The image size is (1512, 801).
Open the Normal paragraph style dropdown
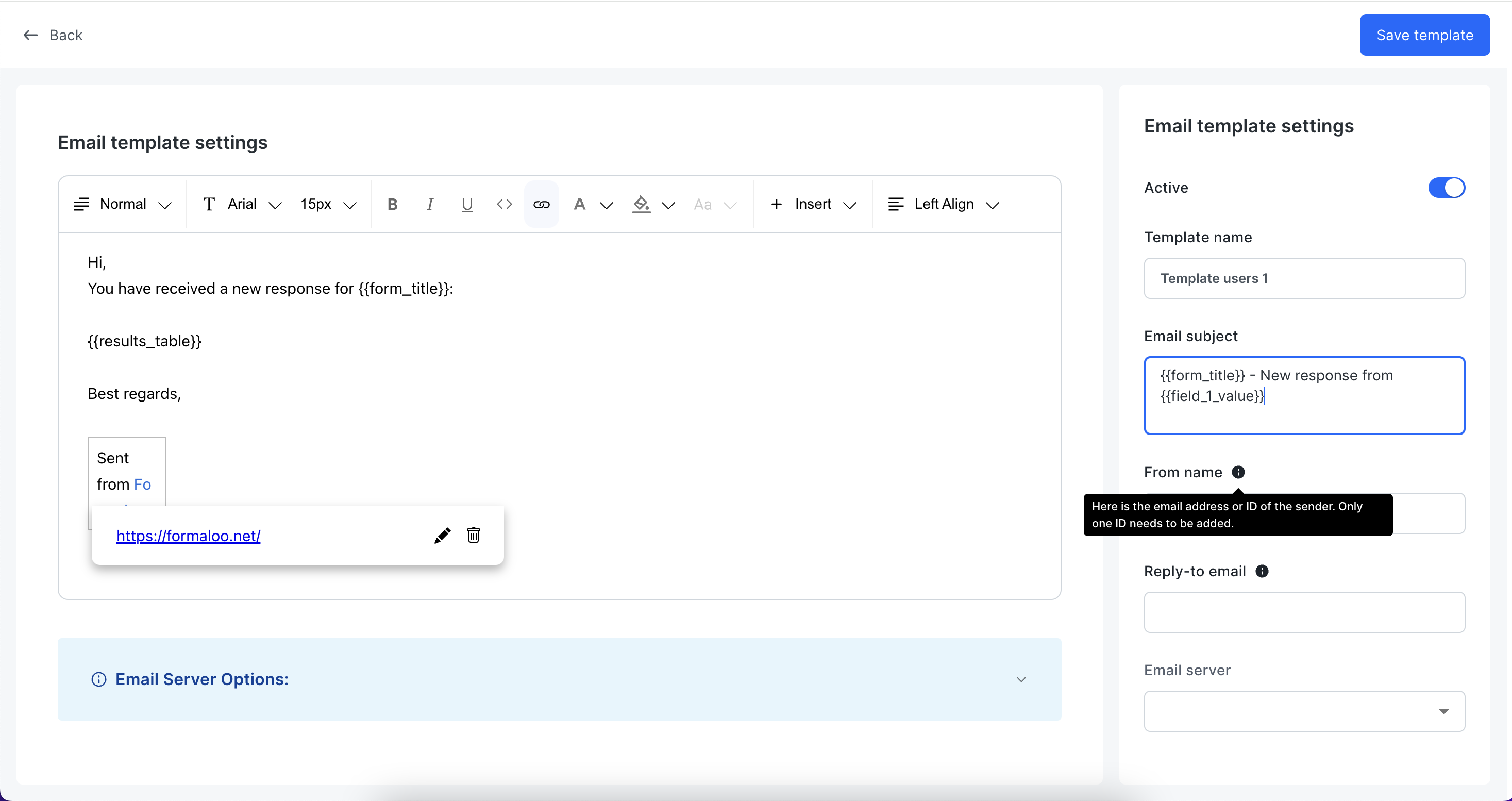click(x=123, y=204)
